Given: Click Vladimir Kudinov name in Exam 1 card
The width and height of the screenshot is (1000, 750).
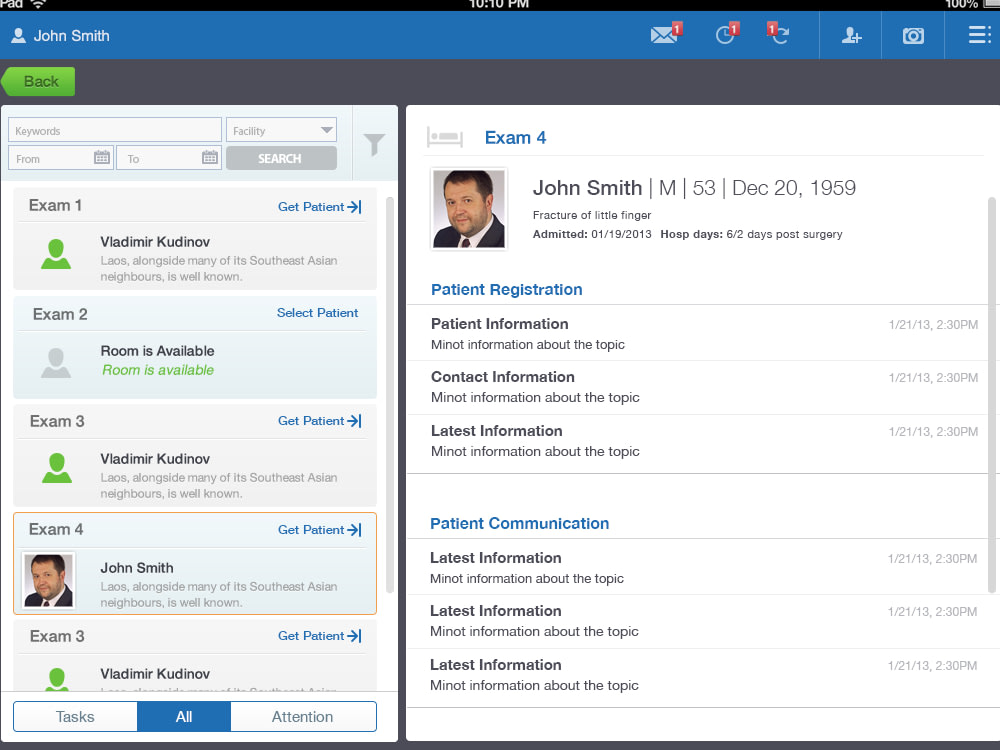Looking at the screenshot, I should pos(155,242).
